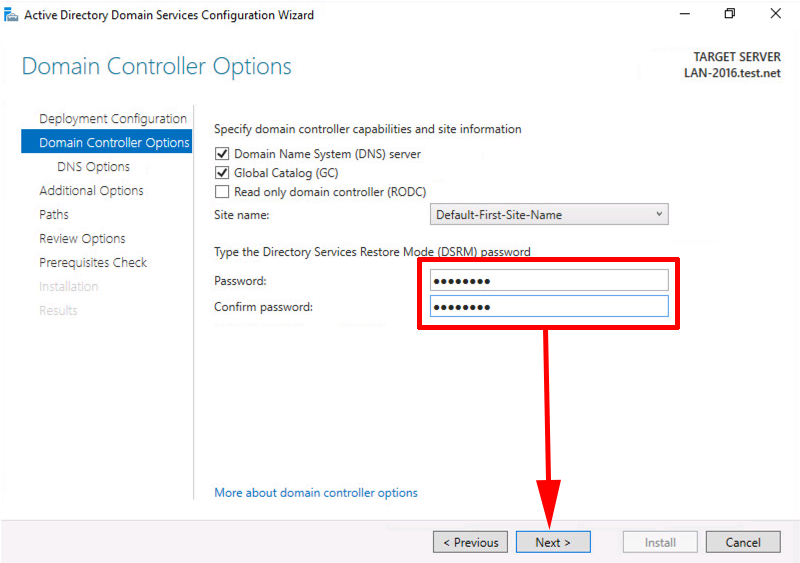The width and height of the screenshot is (800, 563).
Task: Click the wizard app icon in title bar
Action: (x=11, y=15)
